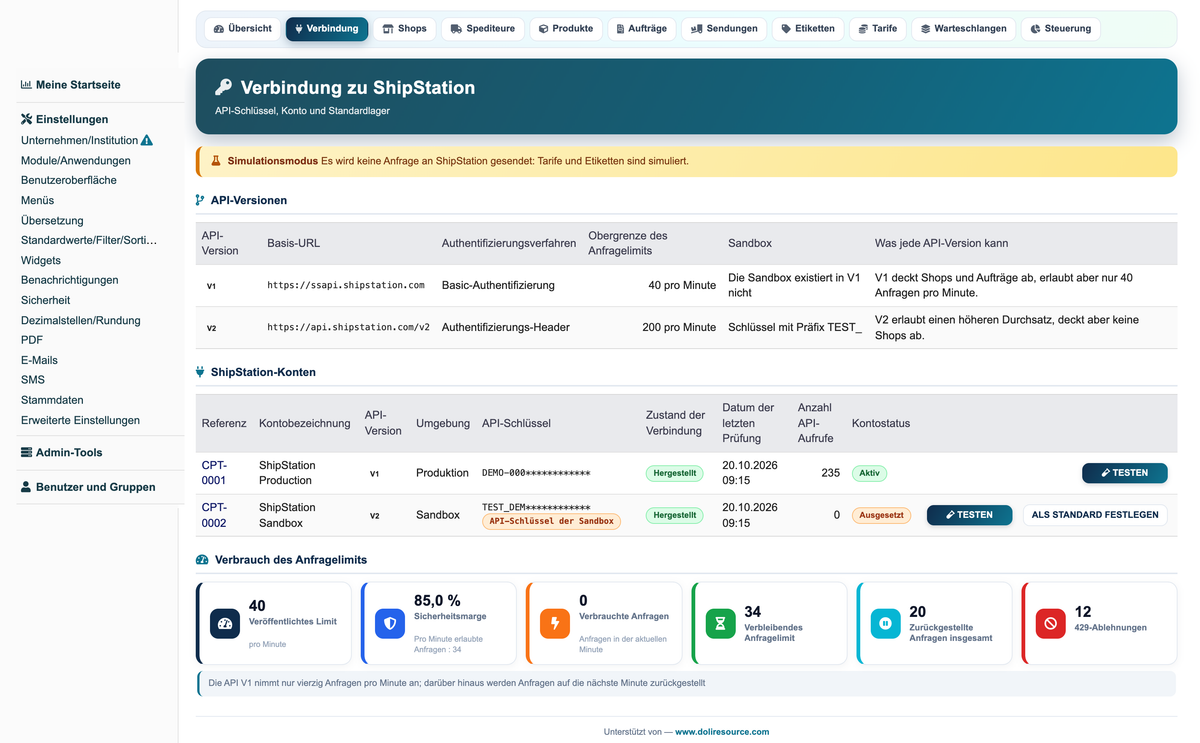Click the server icon beside Admin-Tools
The image size is (1200, 743).
[27, 452]
